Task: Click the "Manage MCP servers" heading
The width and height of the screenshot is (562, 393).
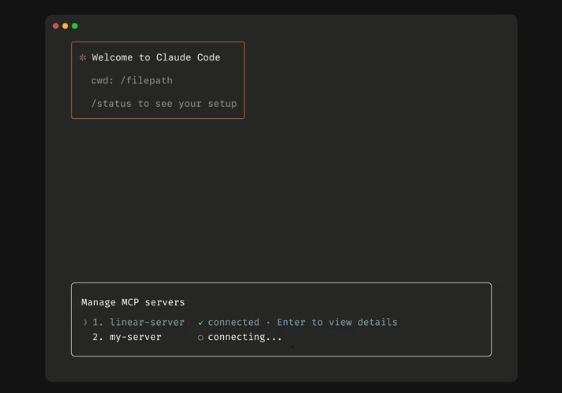Action: click(x=133, y=302)
